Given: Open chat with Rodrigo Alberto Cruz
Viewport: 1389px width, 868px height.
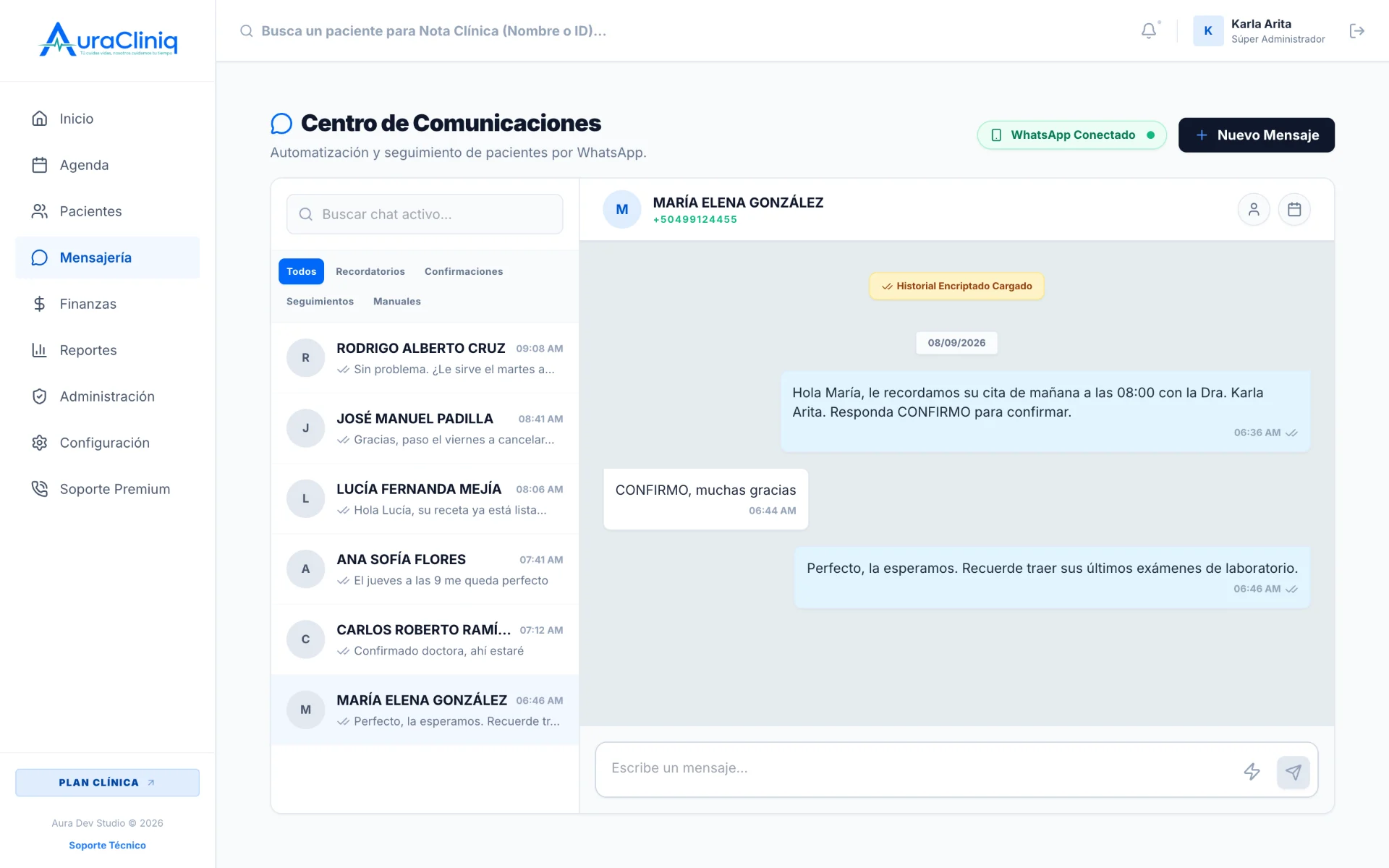Looking at the screenshot, I should tap(425, 358).
